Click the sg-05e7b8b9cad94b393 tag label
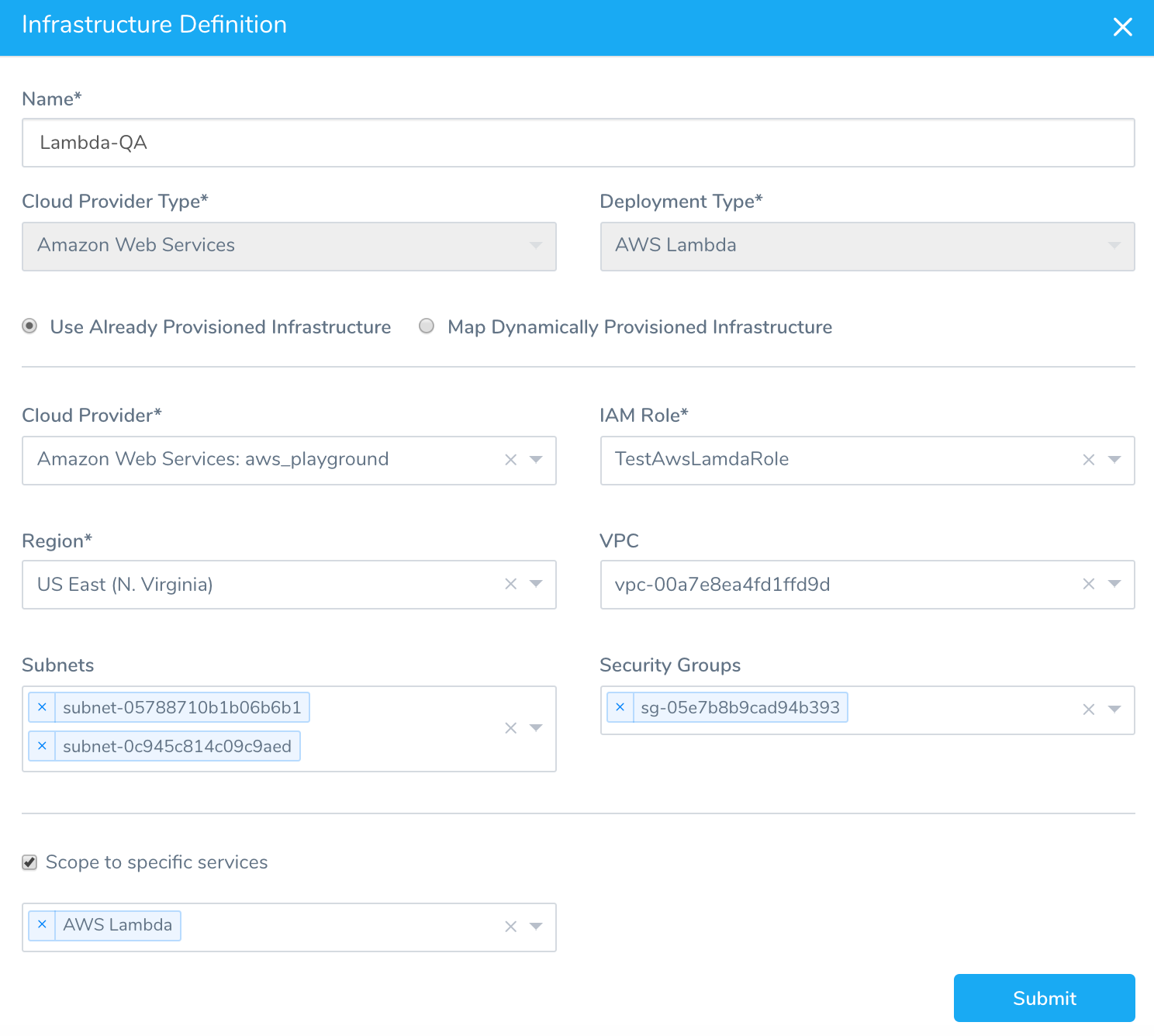Screen dimensions: 1154x1036 [740, 707]
